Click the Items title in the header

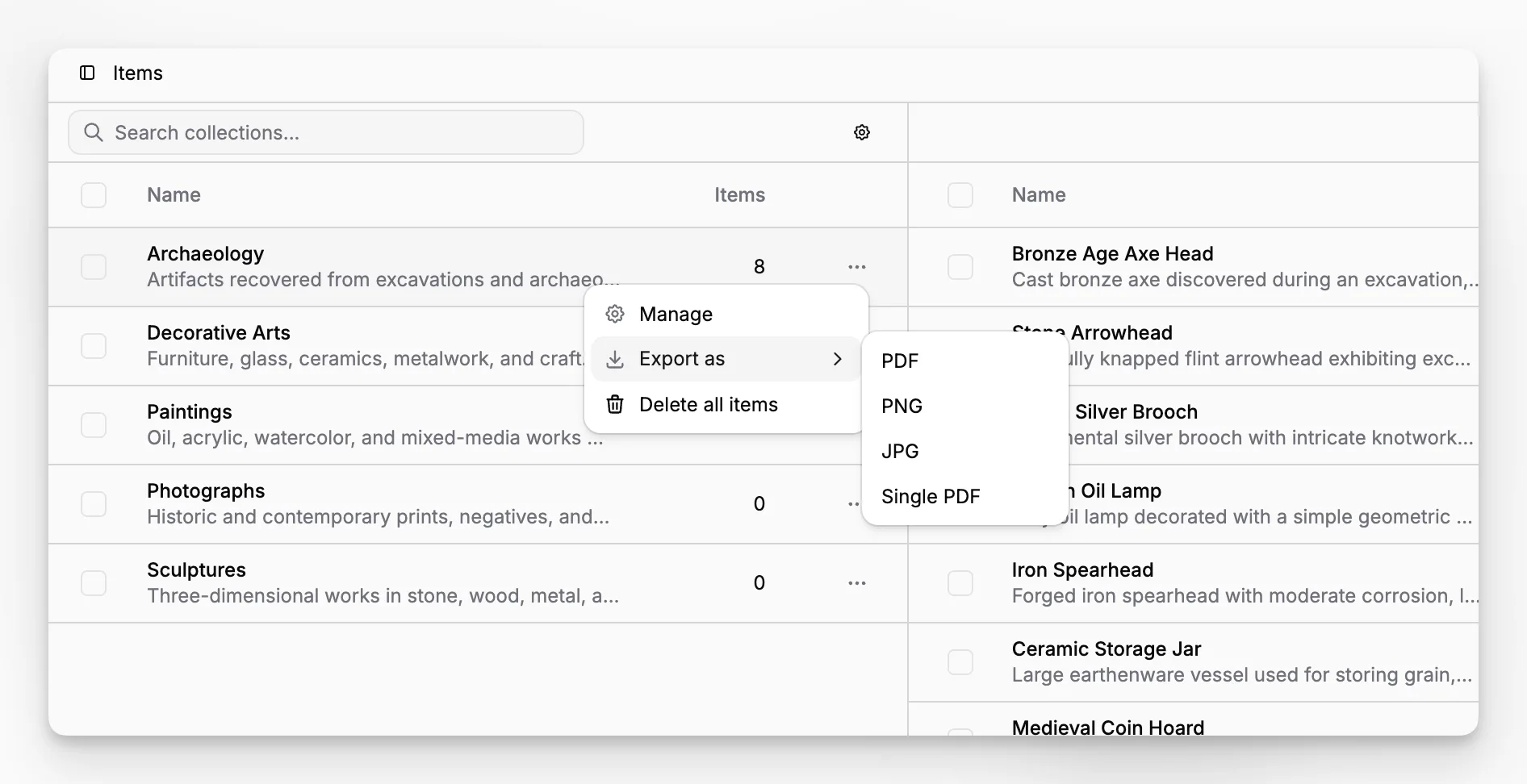point(138,73)
